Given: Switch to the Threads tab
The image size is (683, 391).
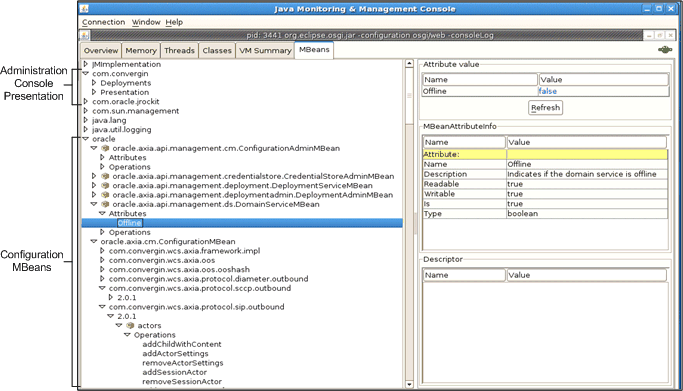Looking at the screenshot, I should 179,51.
